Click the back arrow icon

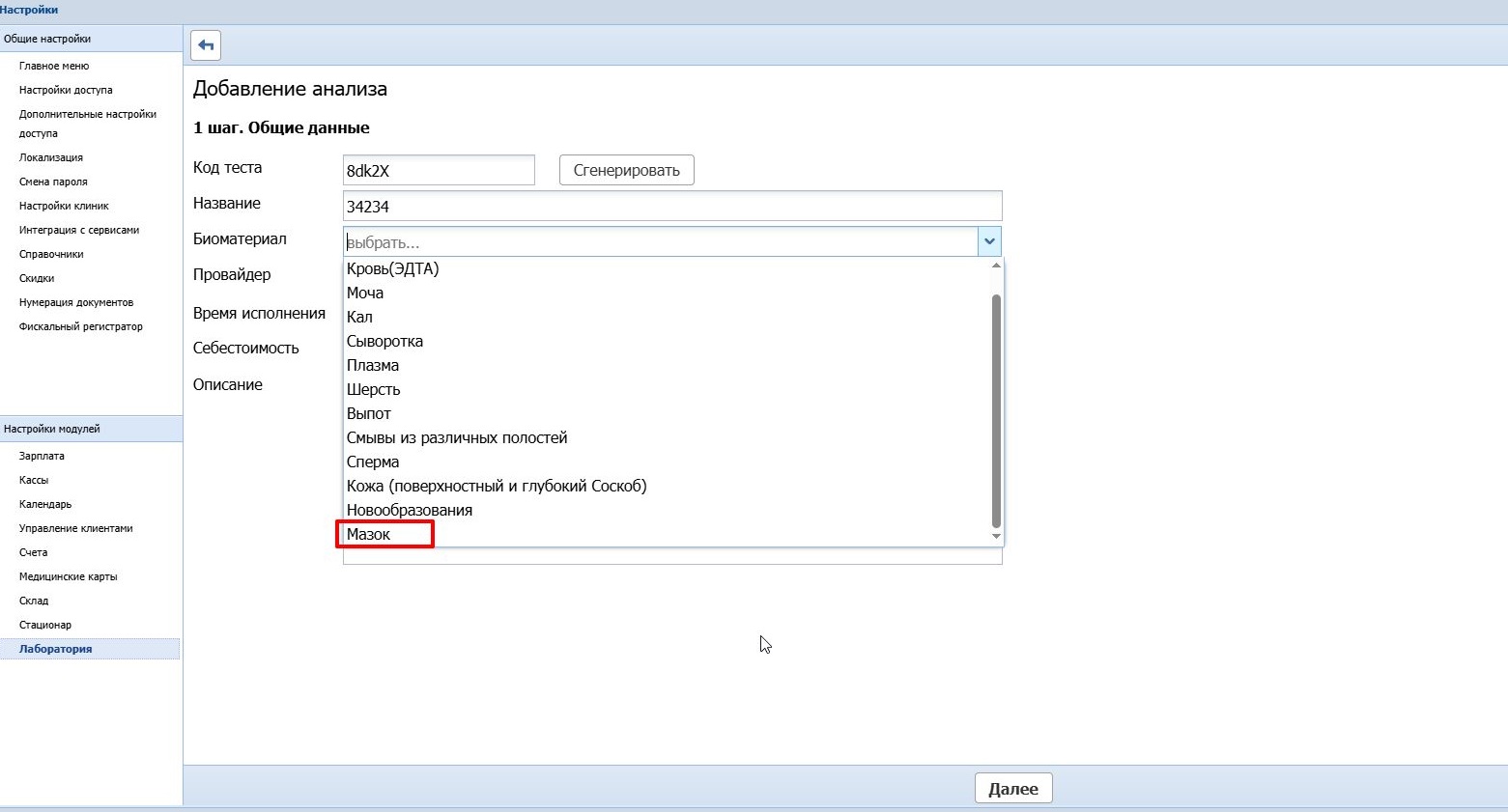coord(206,45)
